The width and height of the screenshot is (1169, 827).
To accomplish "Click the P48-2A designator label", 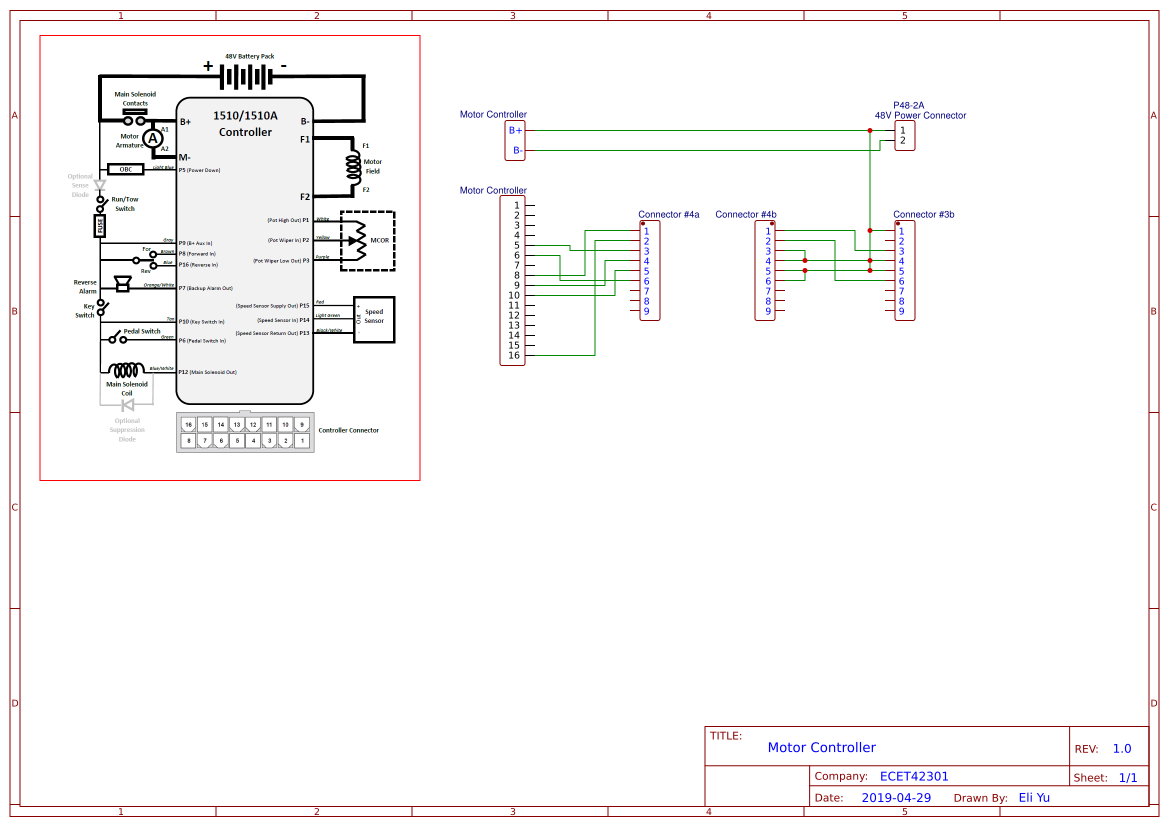I will click(908, 105).
